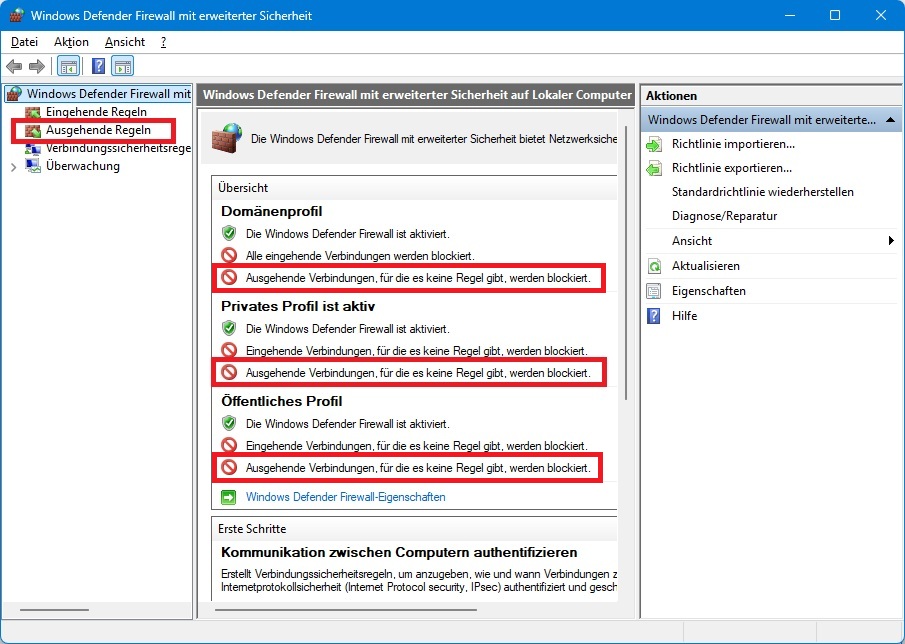
Task: Click the Eingehende Regeln tree icon
Action: pos(33,112)
